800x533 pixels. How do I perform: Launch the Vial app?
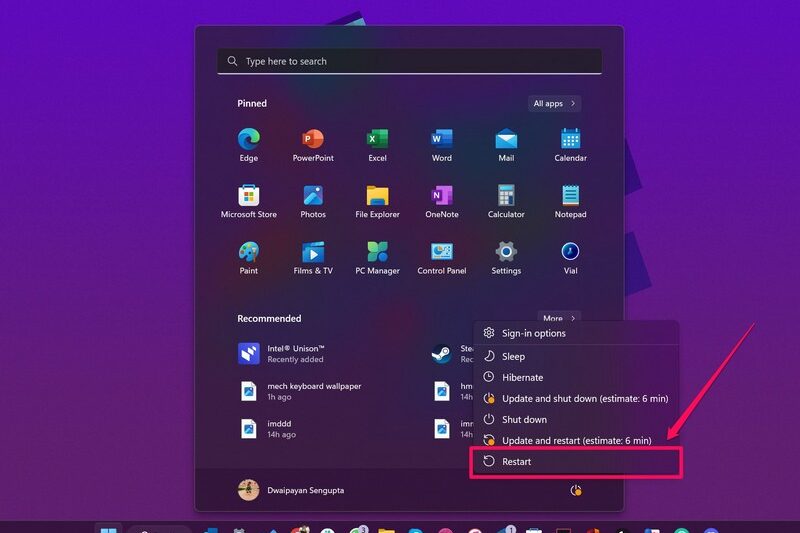570,258
